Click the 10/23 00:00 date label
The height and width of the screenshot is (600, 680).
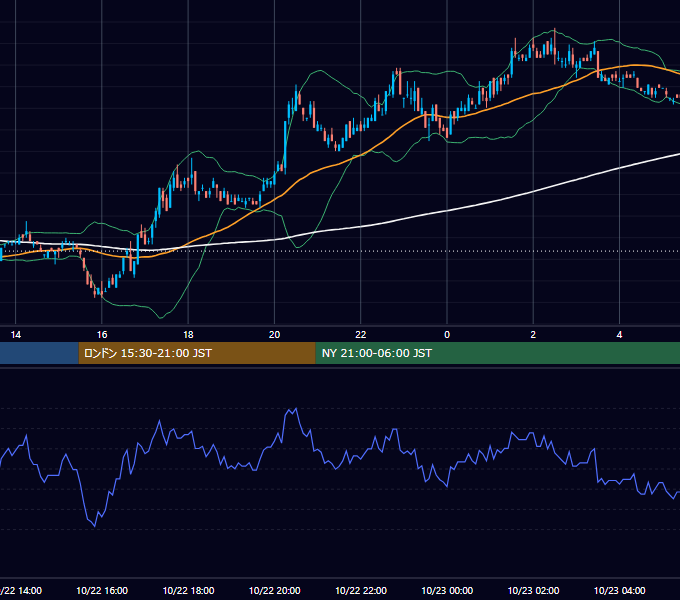[447, 590]
